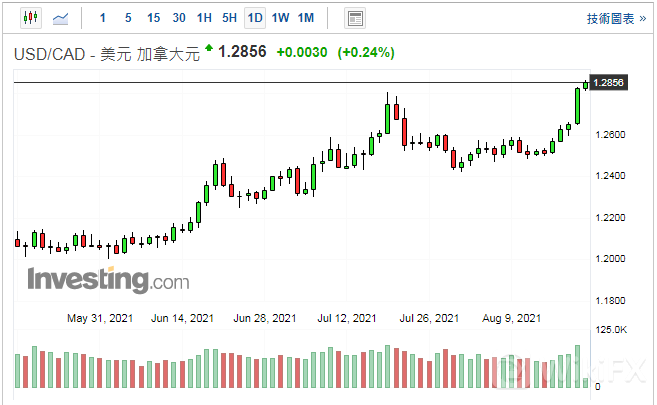
Task: Switch to the area chart icon
Action: (61, 18)
